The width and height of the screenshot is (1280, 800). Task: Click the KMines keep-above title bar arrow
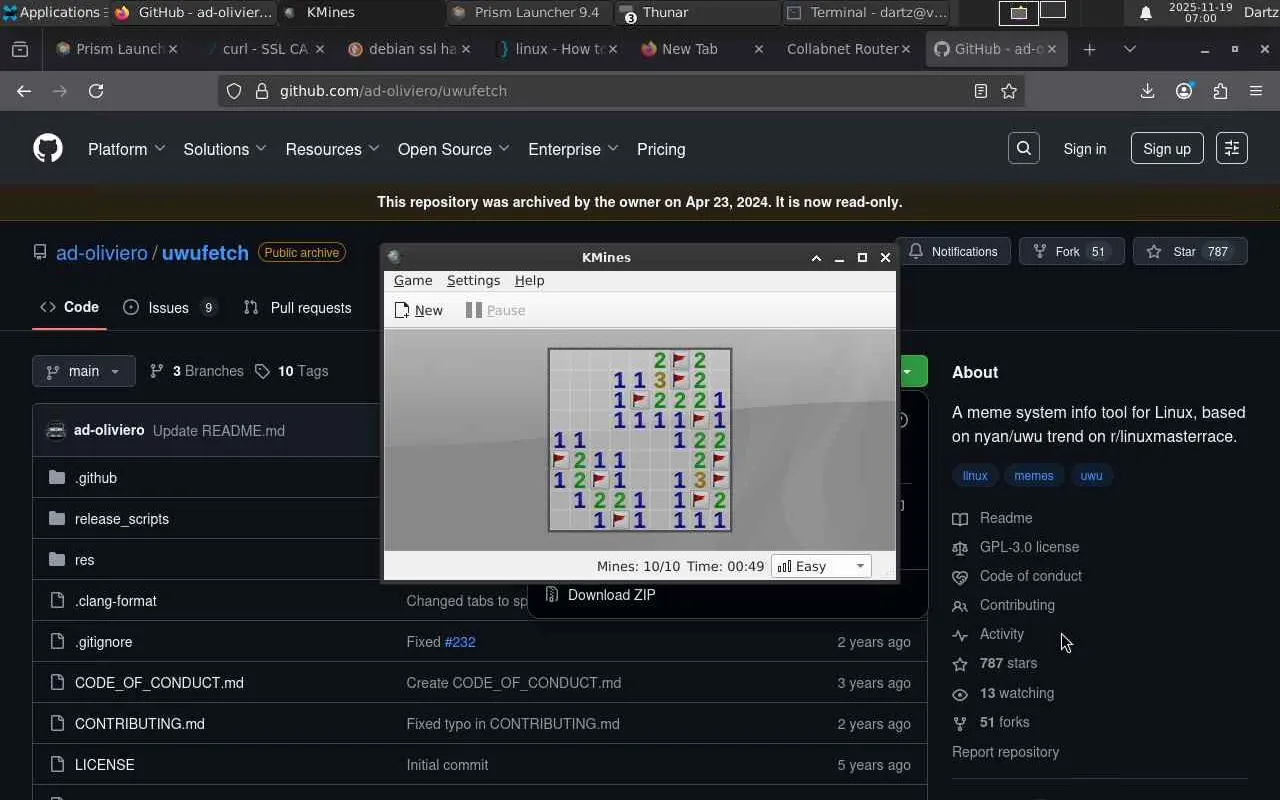click(x=816, y=258)
